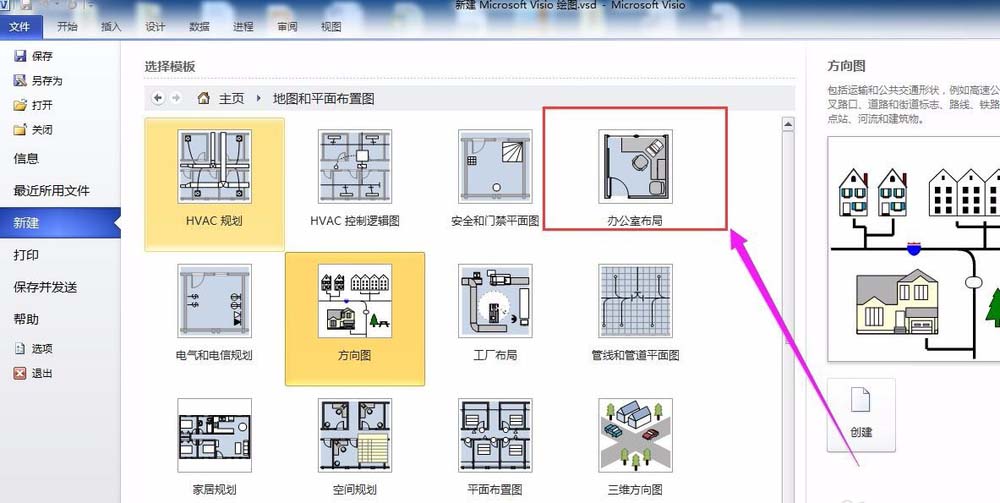Click the 保存 save icon
1000x503 pixels.
20,56
